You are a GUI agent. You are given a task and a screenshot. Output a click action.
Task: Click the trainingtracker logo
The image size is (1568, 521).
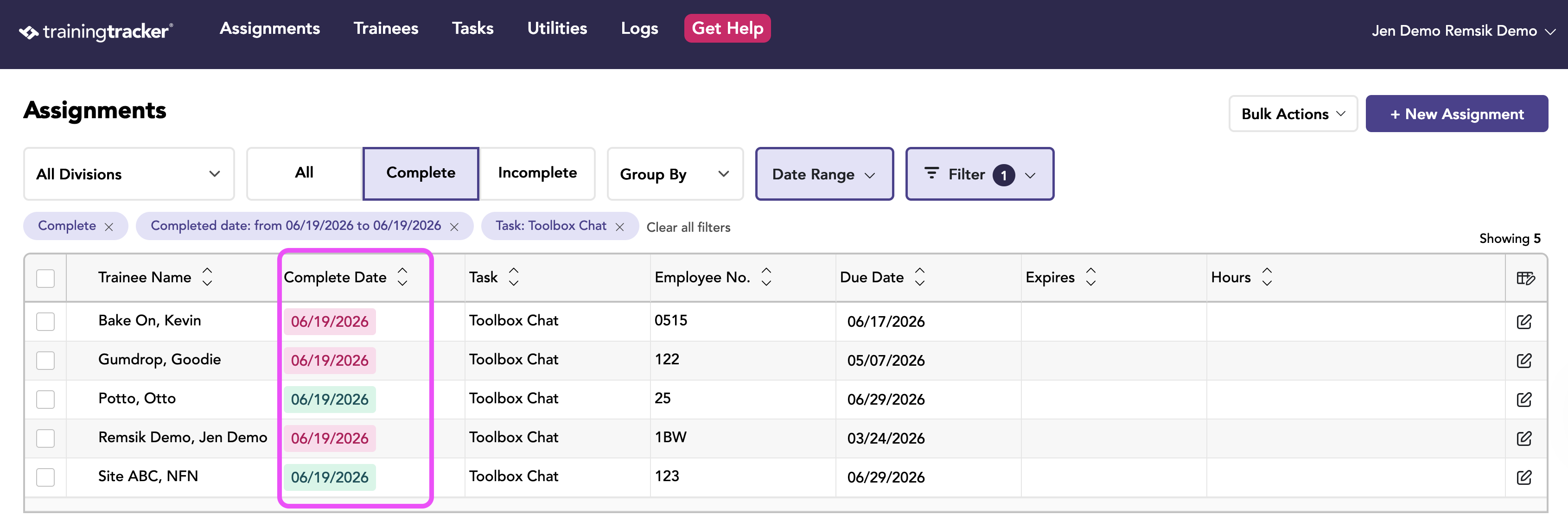[x=96, y=31]
